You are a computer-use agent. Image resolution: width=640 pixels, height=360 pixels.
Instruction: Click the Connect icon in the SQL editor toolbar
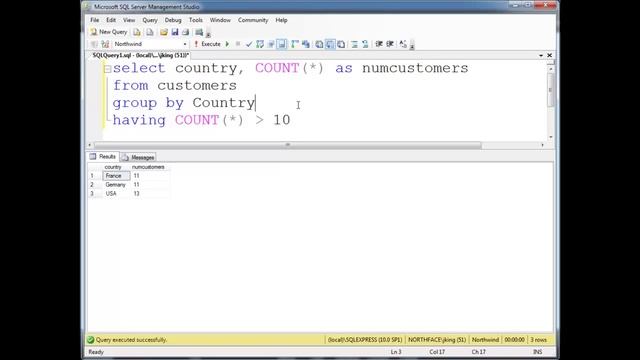pyautogui.click(x=94, y=44)
